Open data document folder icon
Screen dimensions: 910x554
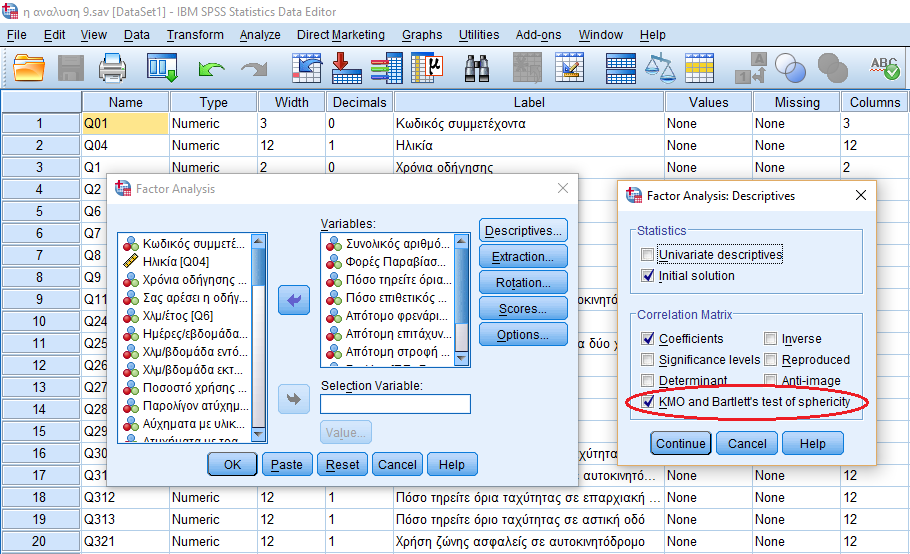28,67
